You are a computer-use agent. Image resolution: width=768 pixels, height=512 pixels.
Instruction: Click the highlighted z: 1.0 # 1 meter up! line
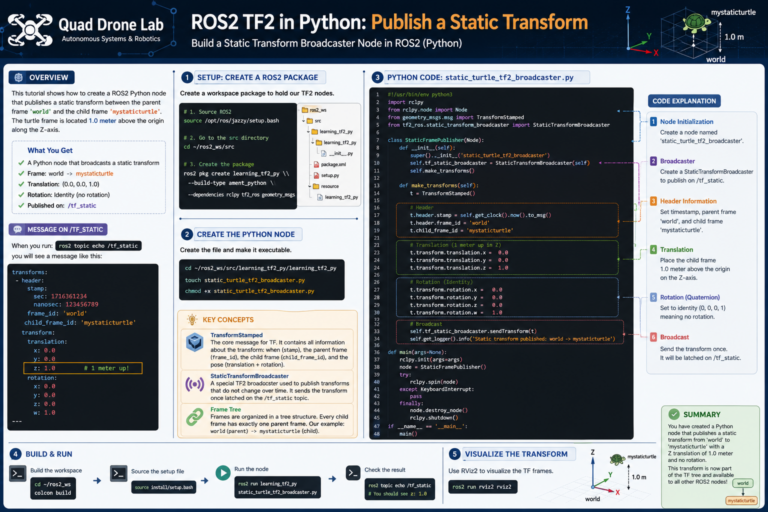83,368
